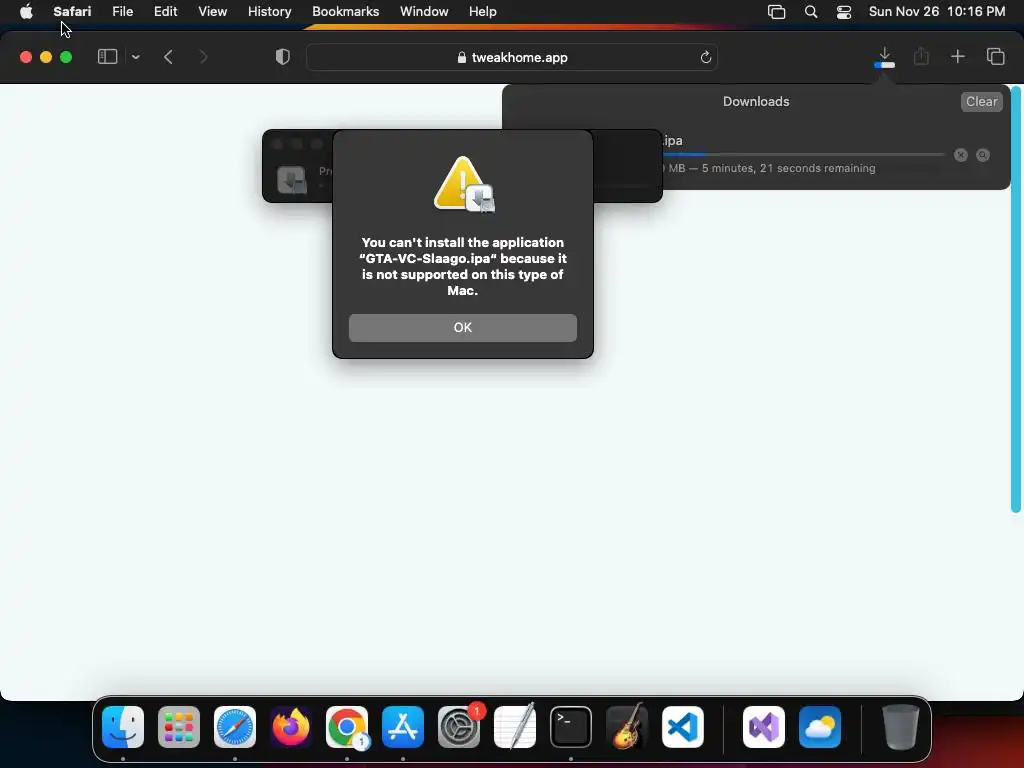Open the Apple menu
Image resolution: width=1024 pixels, height=768 pixels.
[26, 11]
